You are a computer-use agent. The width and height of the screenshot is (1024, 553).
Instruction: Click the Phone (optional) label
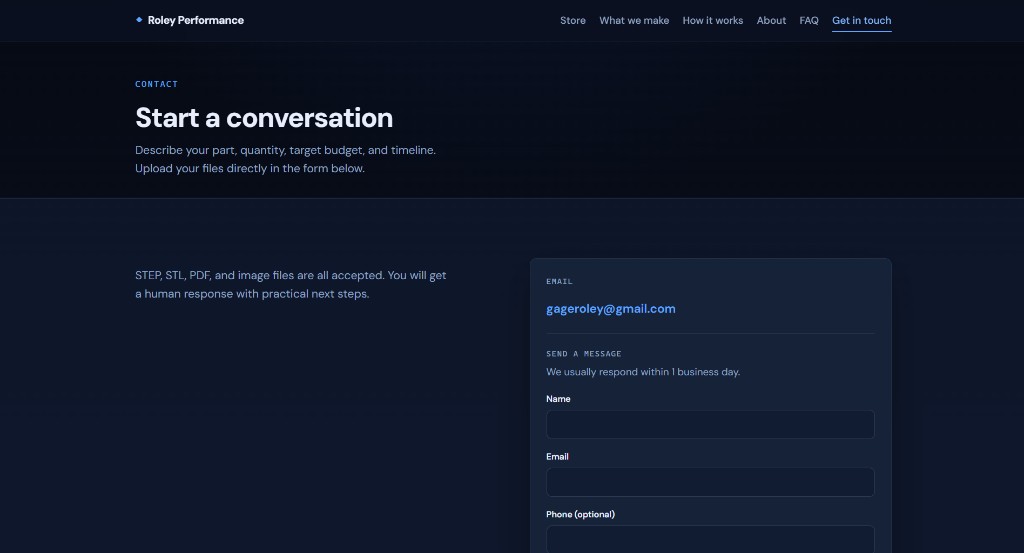point(581,514)
